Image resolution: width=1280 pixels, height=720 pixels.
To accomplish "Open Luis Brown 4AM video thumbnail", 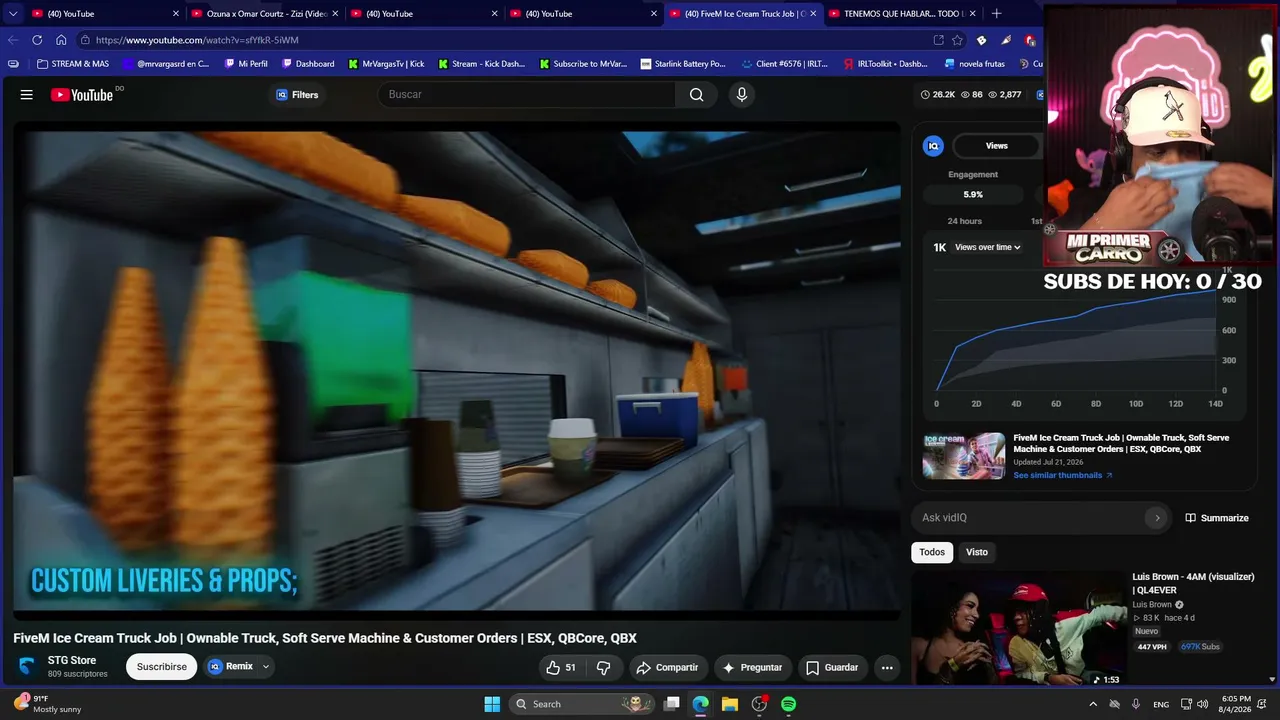I will coord(1018,628).
